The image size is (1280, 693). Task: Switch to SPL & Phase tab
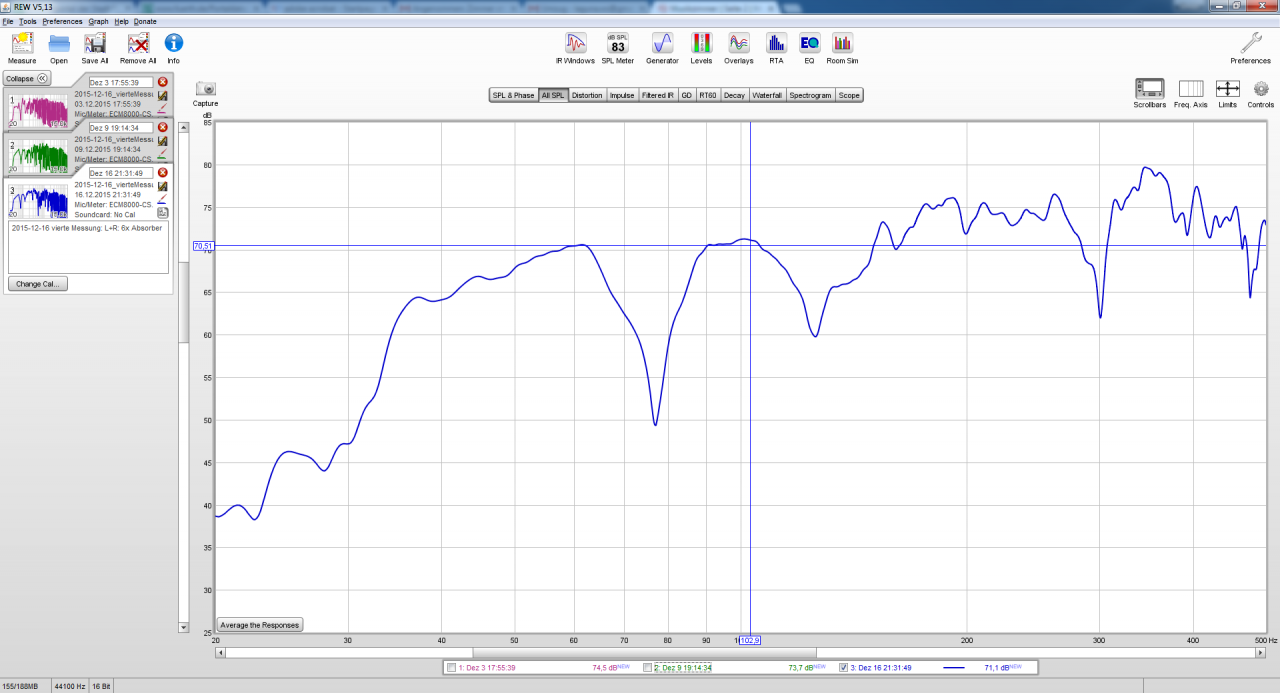click(513, 95)
